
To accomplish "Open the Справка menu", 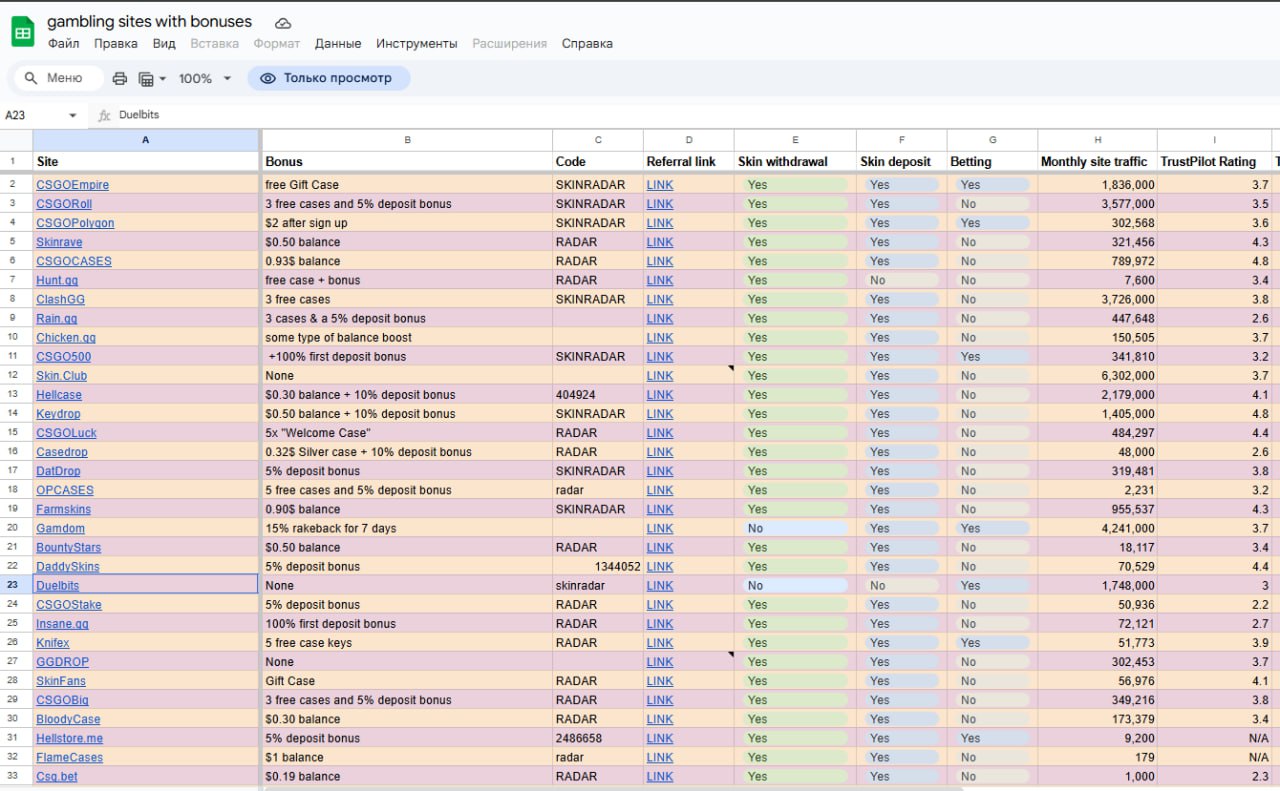I will pyautogui.click(x=587, y=43).
